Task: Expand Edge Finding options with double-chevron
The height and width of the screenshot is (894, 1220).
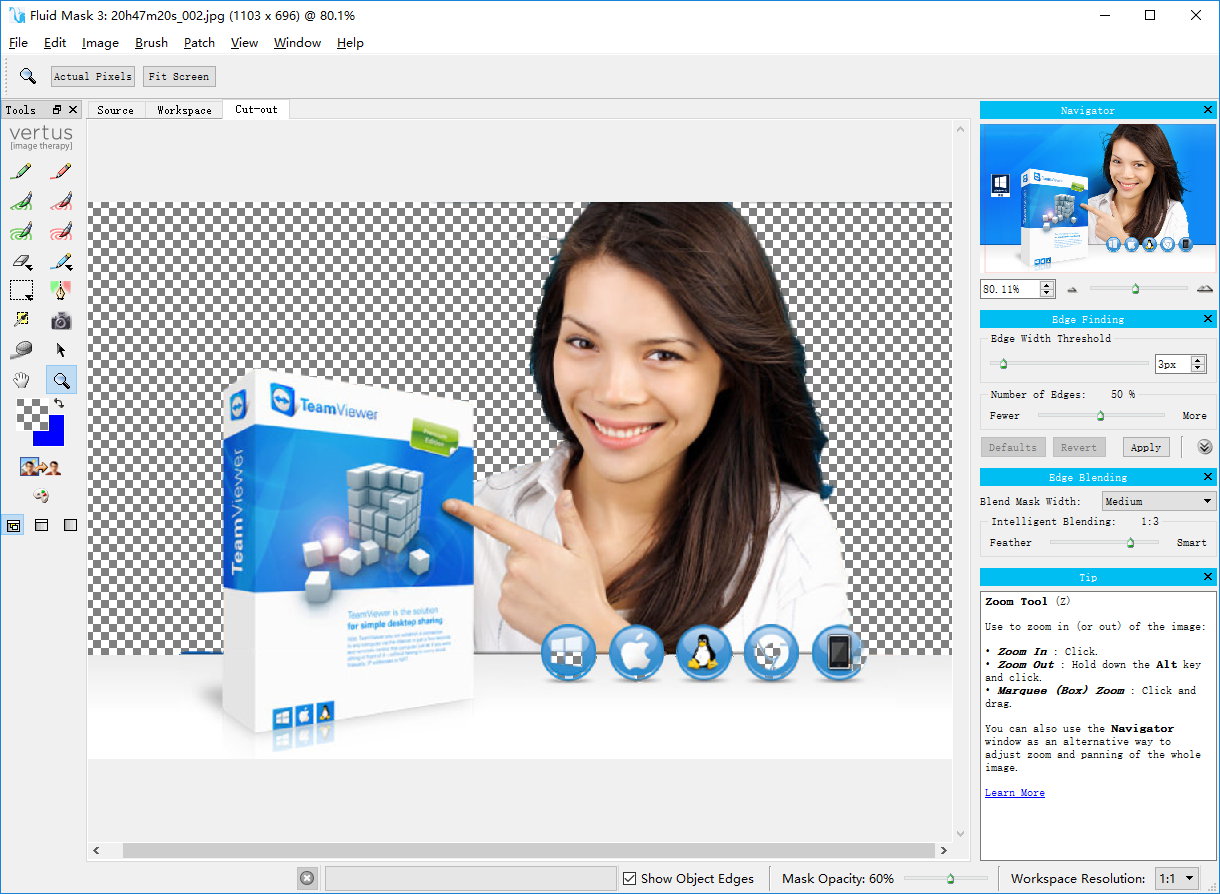Action: click(1204, 447)
